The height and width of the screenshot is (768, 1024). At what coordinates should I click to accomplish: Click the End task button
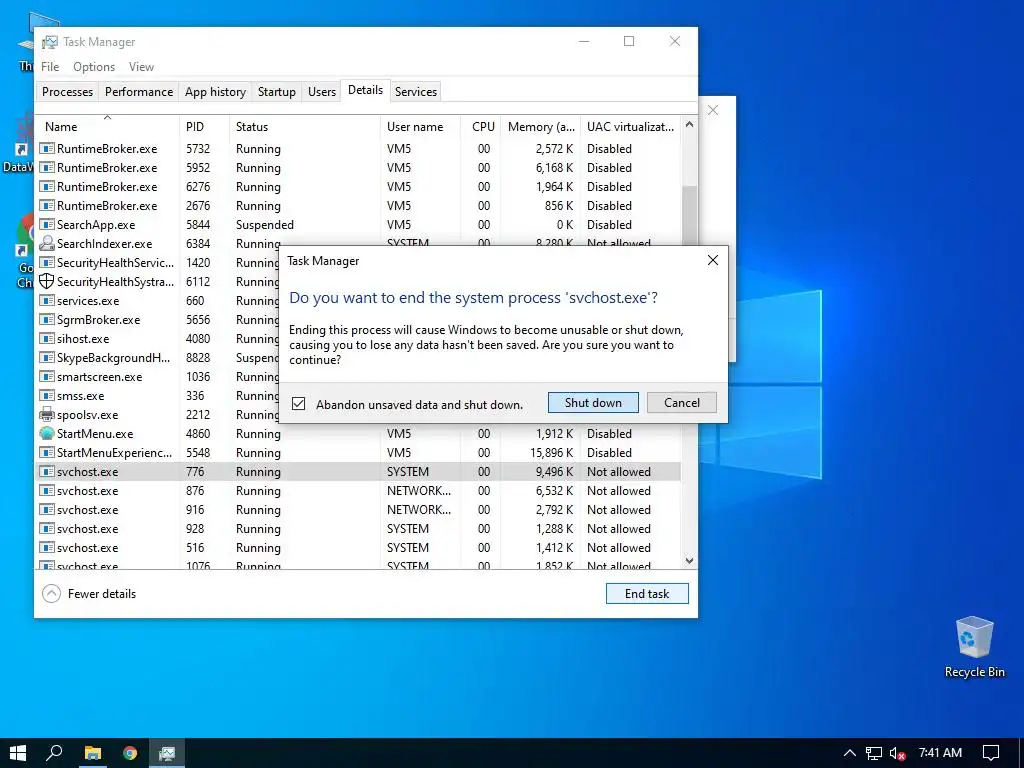coord(647,593)
